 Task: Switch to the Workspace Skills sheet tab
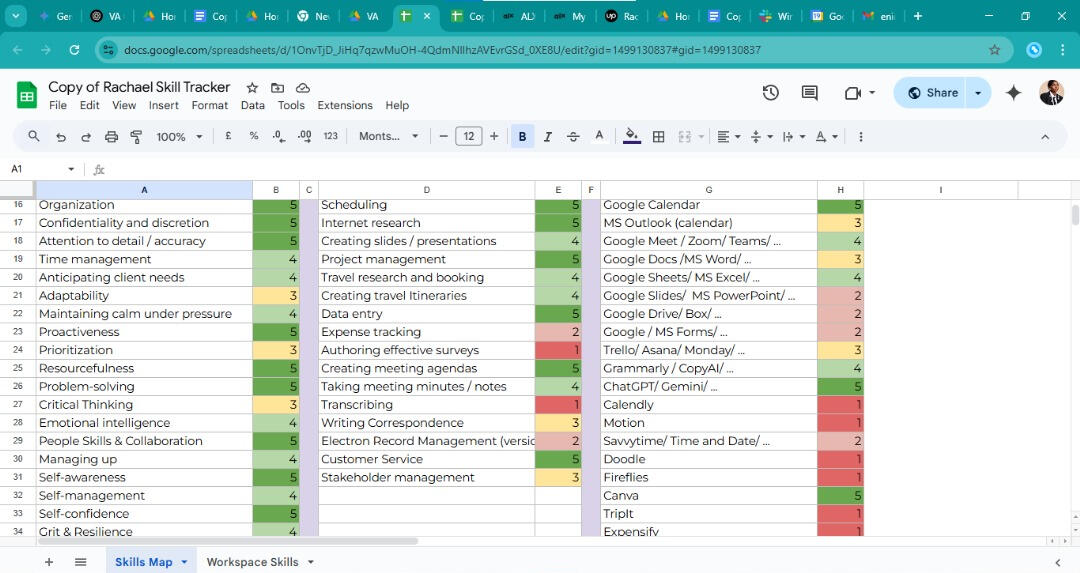(x=252, y=562)
